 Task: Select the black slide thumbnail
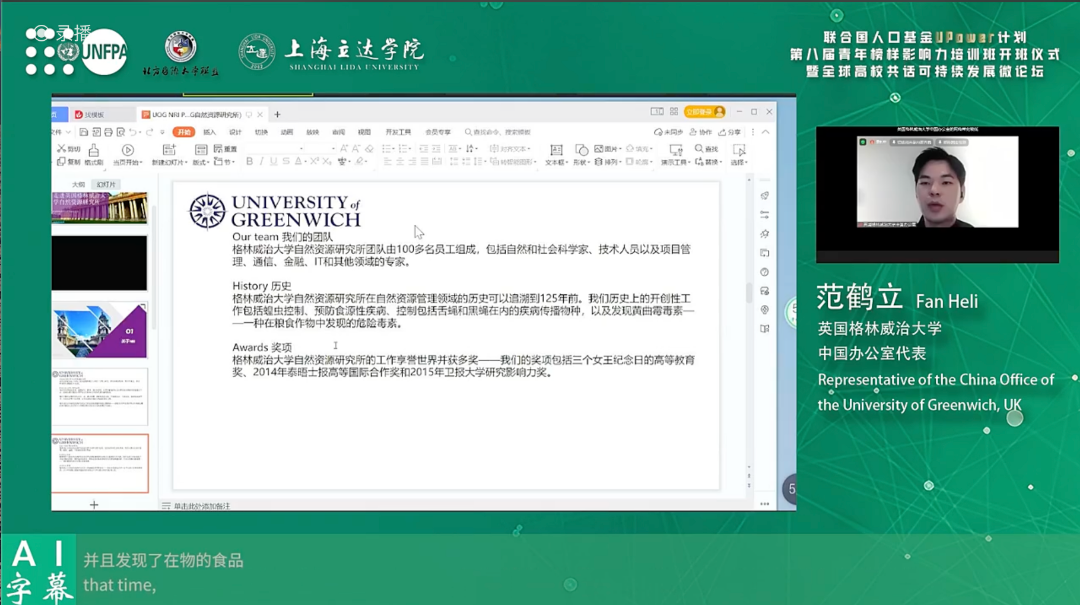pos(99,263)
